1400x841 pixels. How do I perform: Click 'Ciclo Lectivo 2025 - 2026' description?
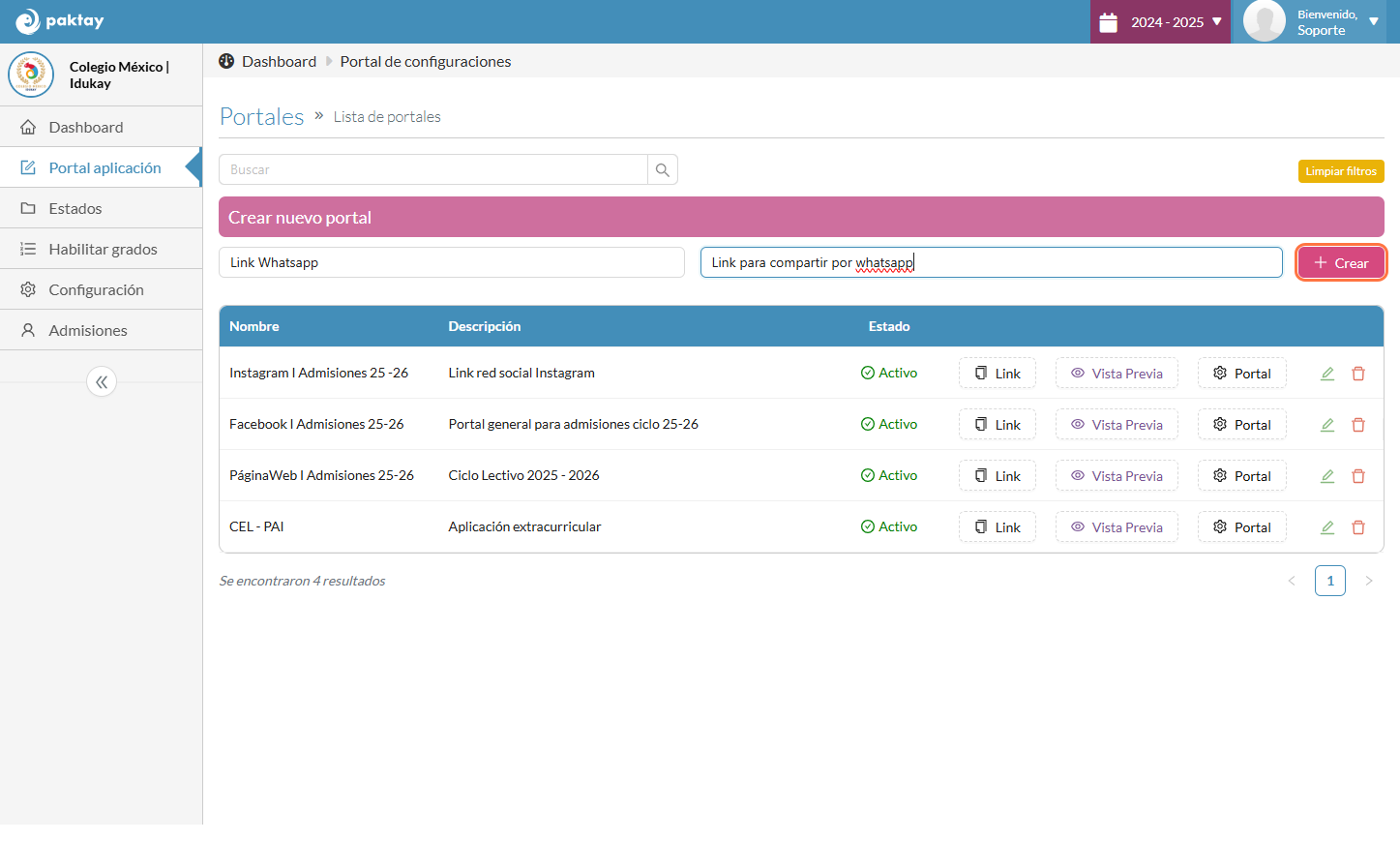[523, 475]
